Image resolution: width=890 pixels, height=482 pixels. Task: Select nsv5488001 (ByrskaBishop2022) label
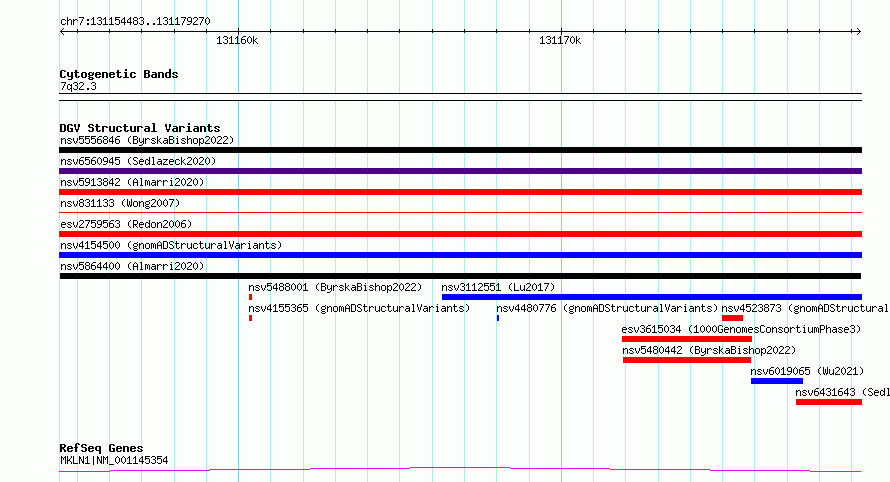pyautogui.click(x=335, y=287)
